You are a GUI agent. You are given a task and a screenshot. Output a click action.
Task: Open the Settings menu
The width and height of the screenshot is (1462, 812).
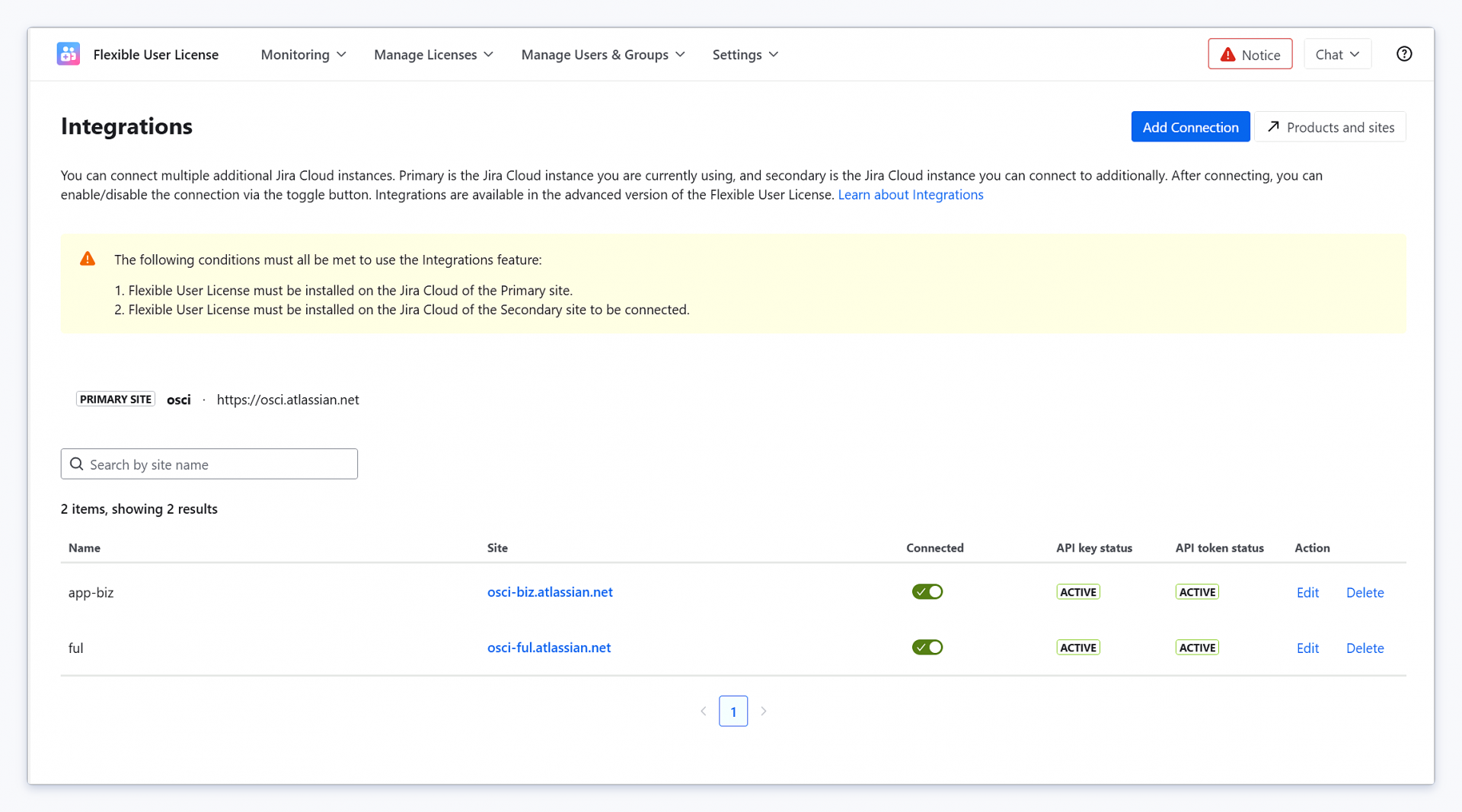[745, 55]
